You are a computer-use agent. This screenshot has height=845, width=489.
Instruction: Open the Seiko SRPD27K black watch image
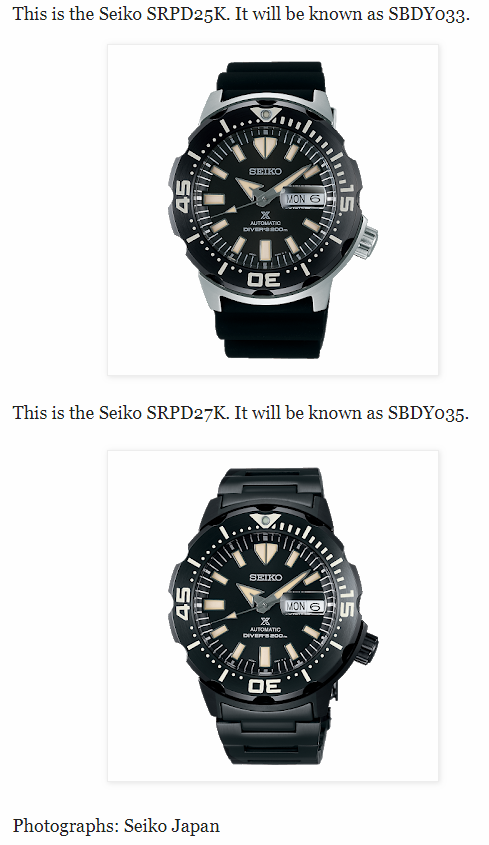pos(273,615)
